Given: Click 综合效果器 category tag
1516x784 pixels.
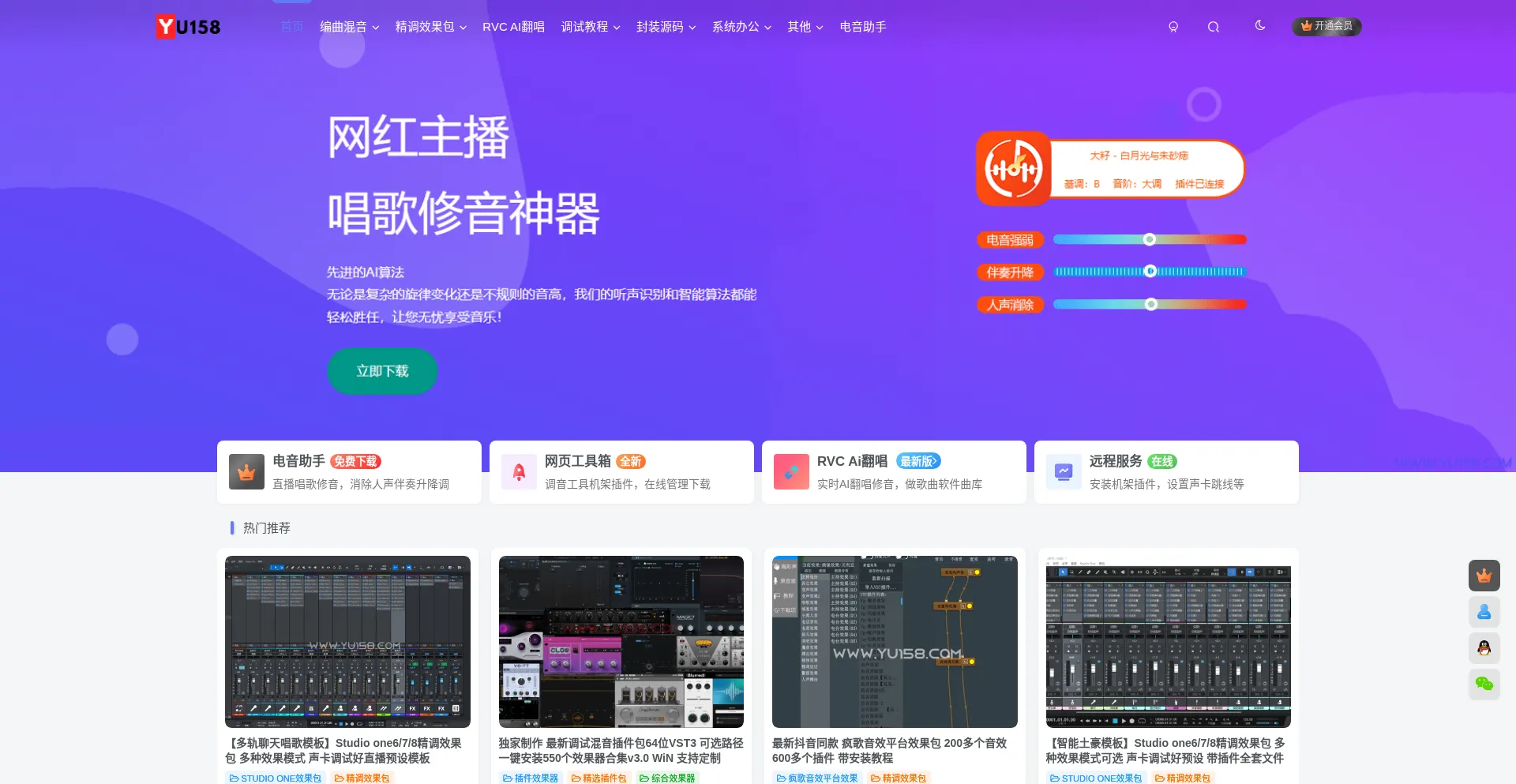Looking at the screenshot, I should click(x=667, y=778).
